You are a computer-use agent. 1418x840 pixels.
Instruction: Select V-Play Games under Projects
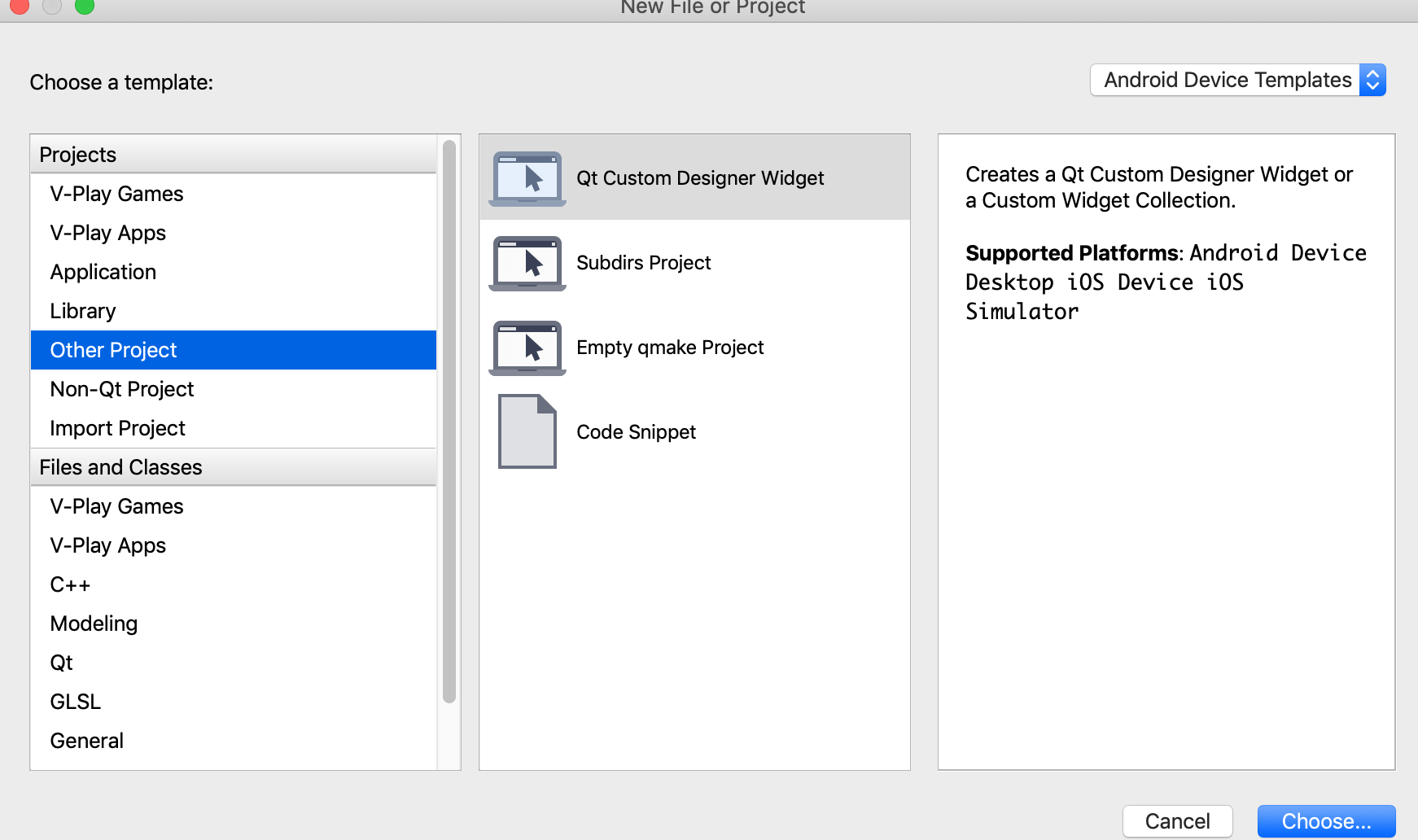[117, 194]
